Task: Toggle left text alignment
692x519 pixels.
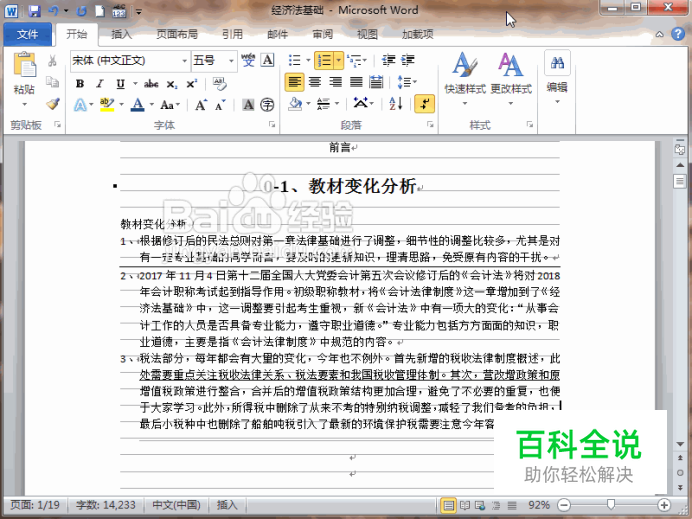Action: pyautogui.click(x=294, y=82)
